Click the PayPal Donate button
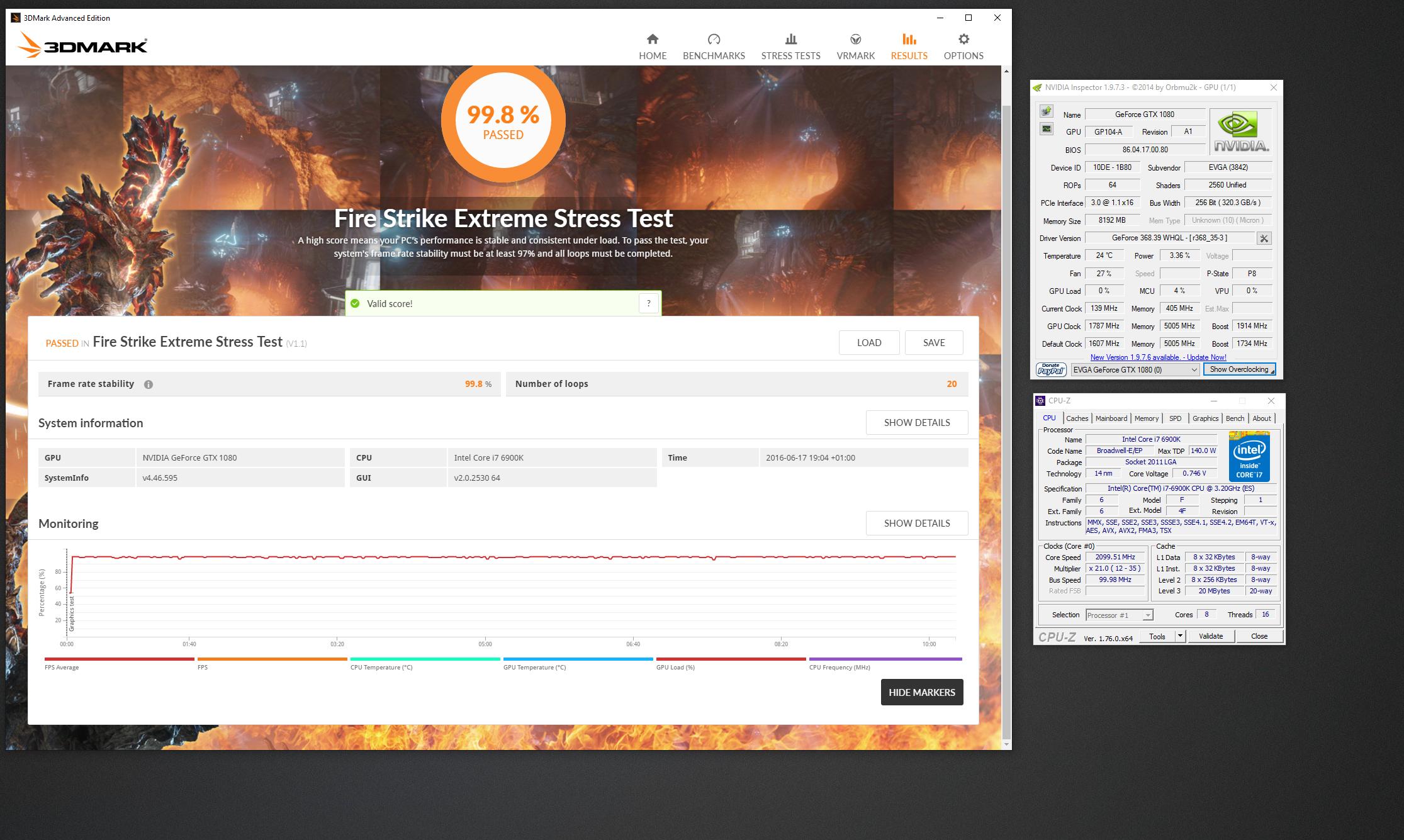This screenshot has width=1404, height=840. pos(1050,369)
